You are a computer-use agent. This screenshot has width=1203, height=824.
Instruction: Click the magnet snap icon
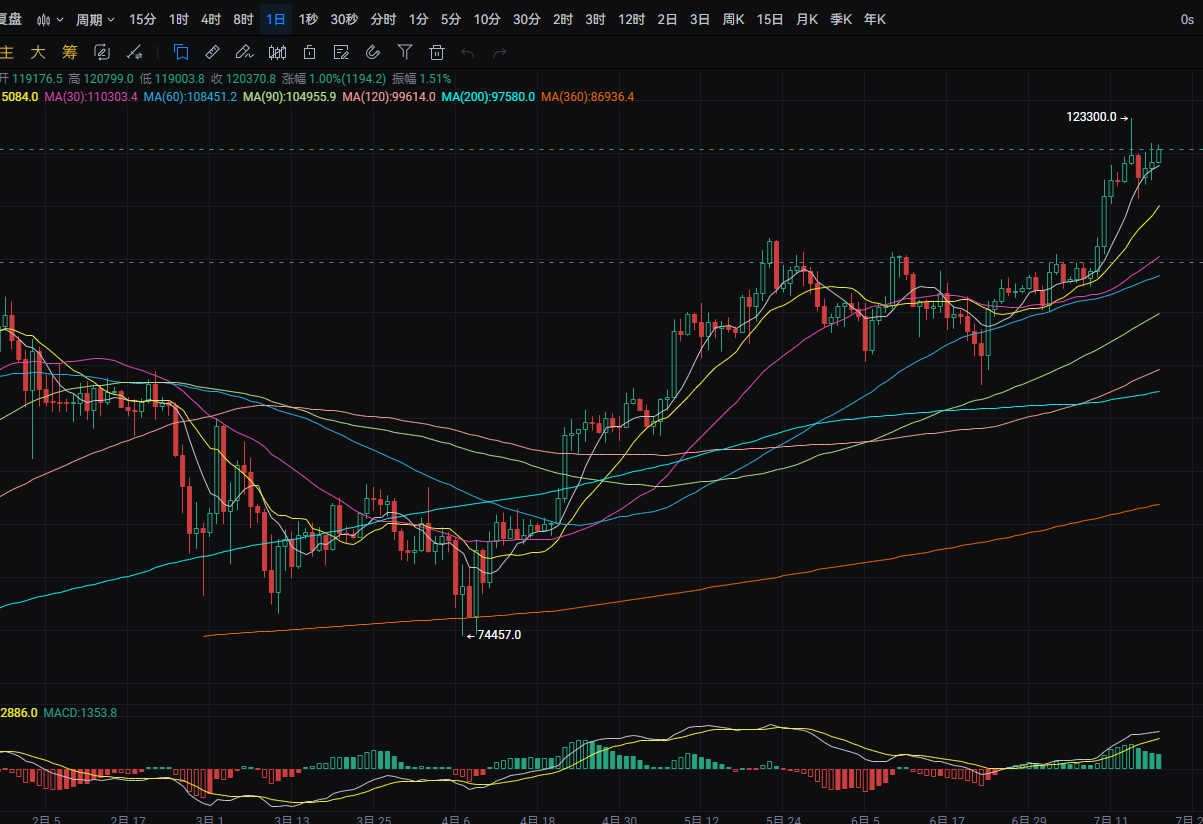[x=373, y=53]
